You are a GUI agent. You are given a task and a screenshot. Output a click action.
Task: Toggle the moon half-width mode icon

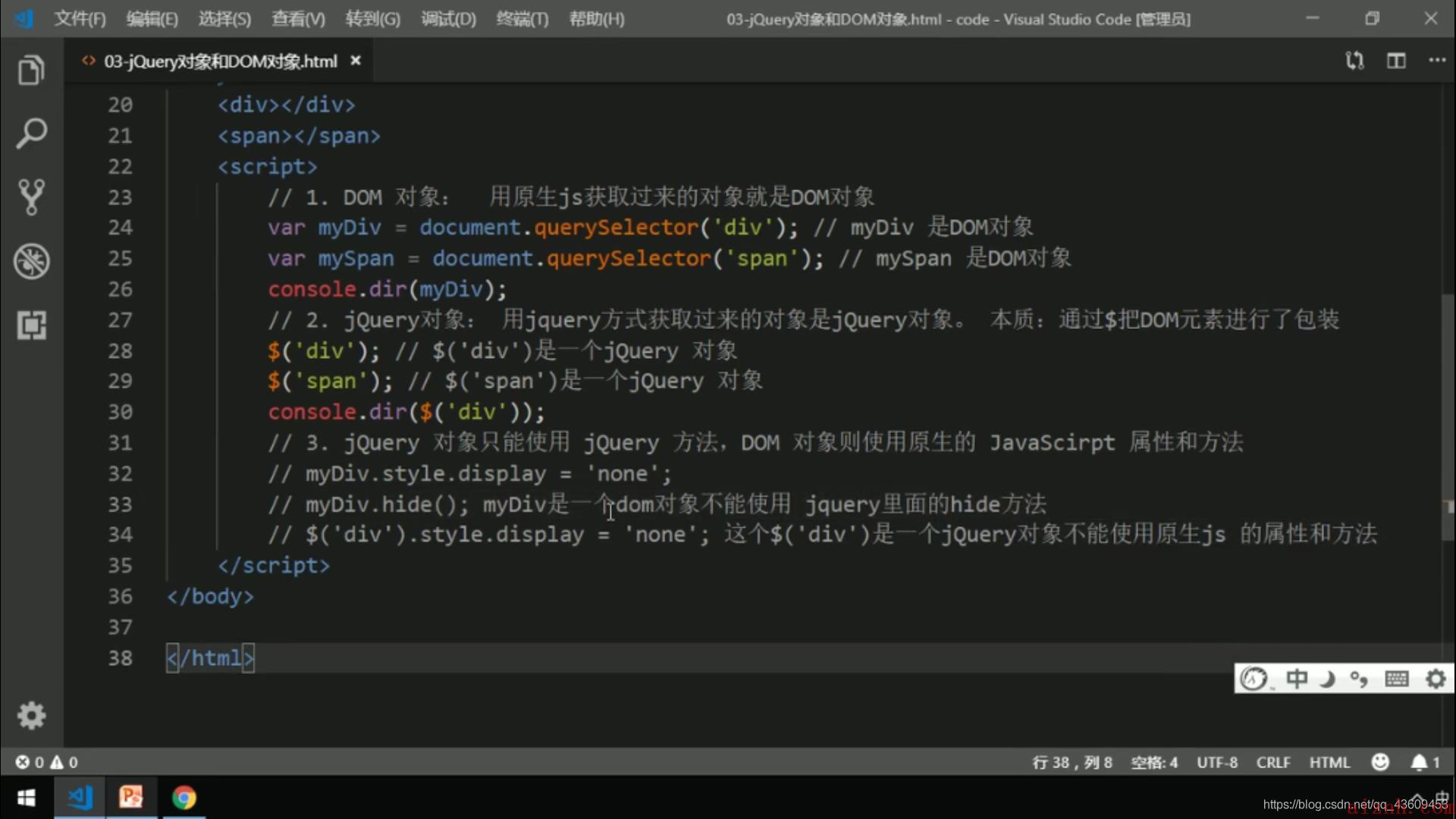pos(1327,678)
